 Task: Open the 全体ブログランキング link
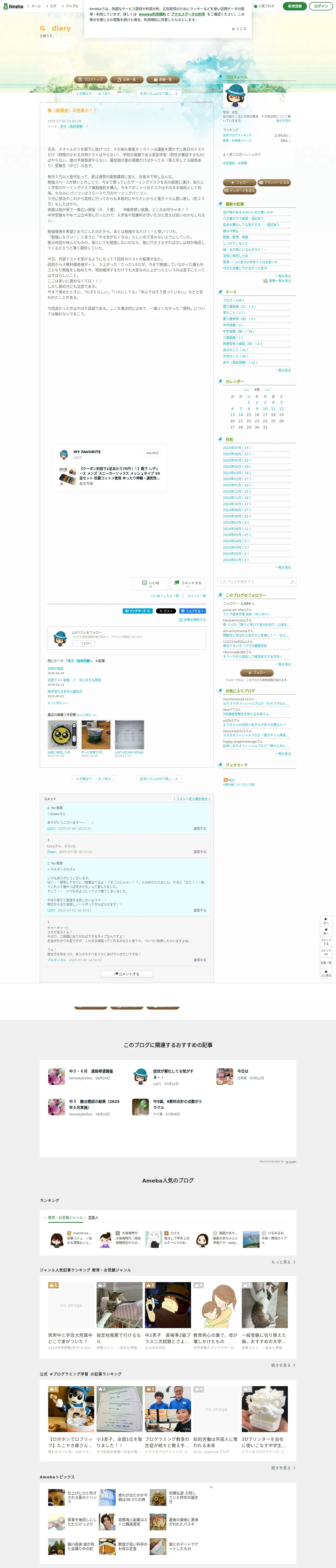click(x=237, y=135)
